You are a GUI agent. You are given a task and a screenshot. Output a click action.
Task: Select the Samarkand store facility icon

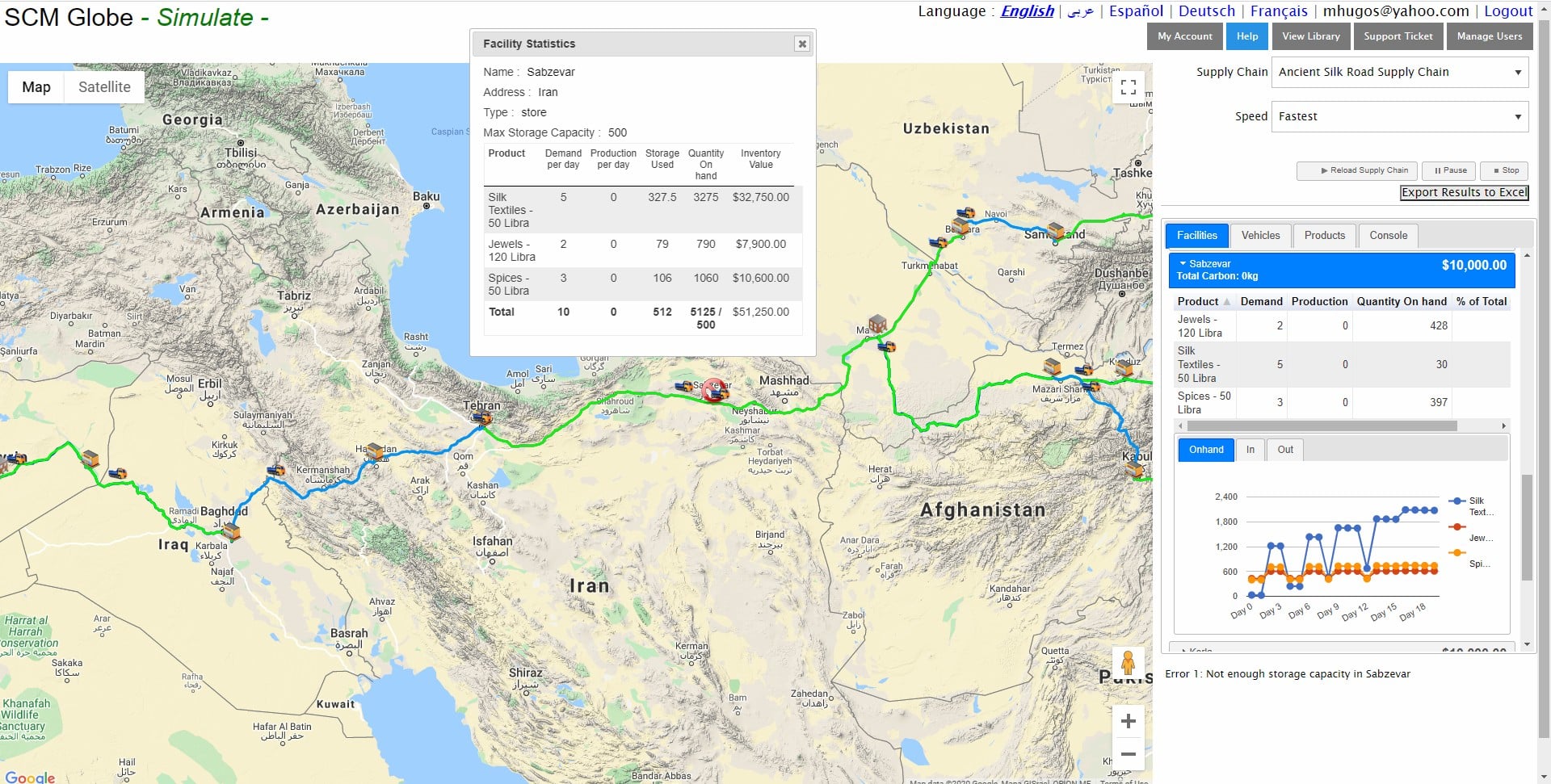tap(1055, 230)
